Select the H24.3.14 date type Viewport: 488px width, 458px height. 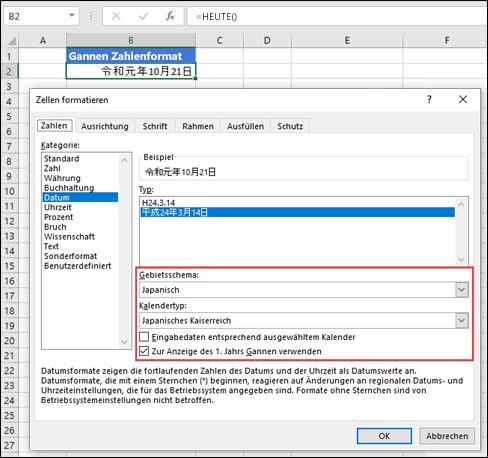tap(159, 202)
